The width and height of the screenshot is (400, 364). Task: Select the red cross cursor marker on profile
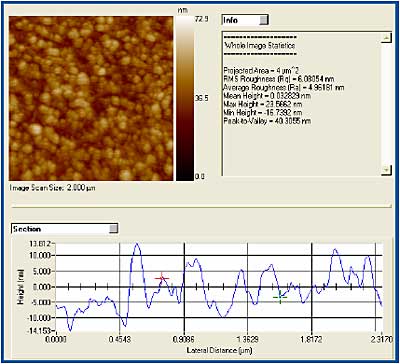(162, 278)
